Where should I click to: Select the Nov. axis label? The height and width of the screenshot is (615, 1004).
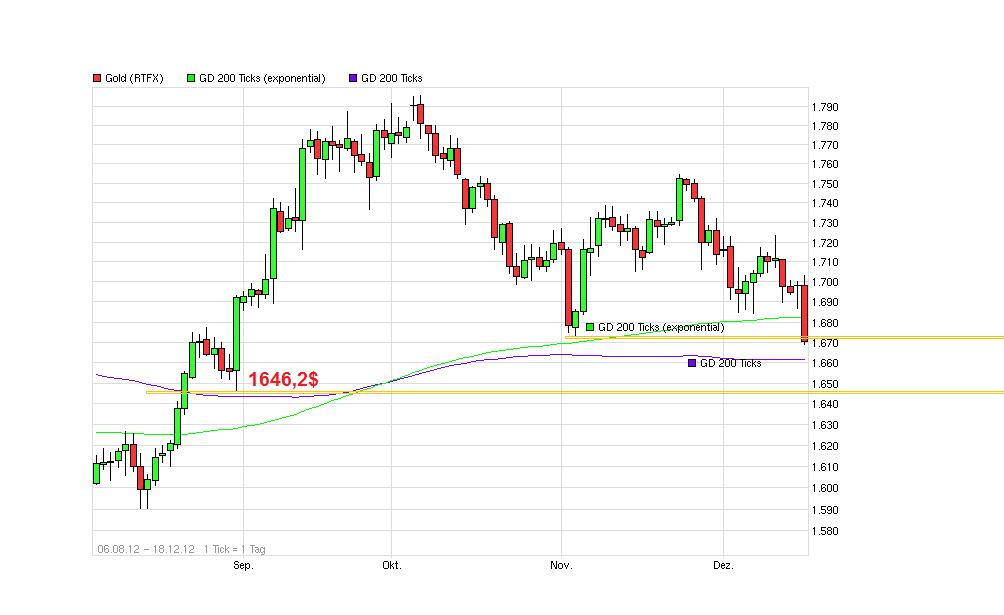560,565
